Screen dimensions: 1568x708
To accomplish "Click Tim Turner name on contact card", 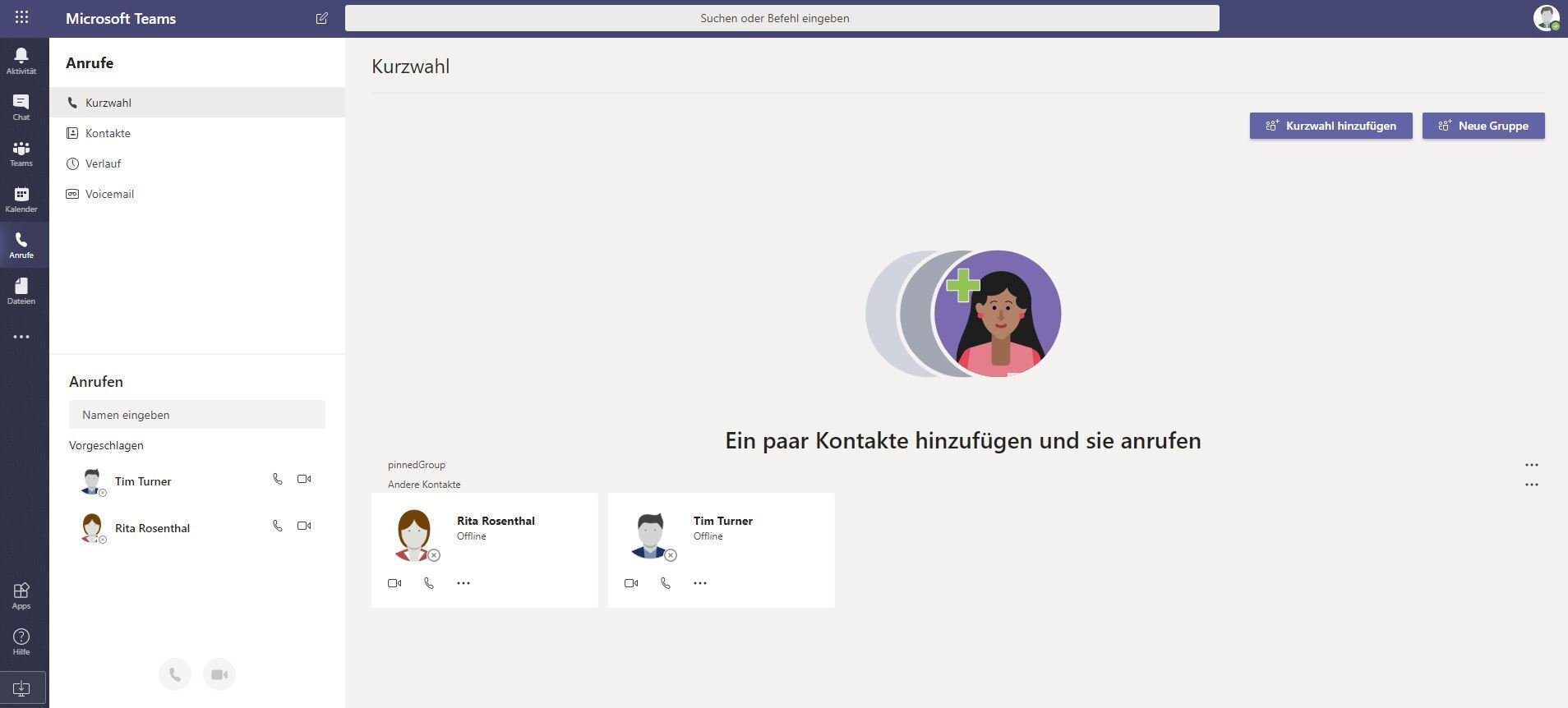I will tap(723, 521).
